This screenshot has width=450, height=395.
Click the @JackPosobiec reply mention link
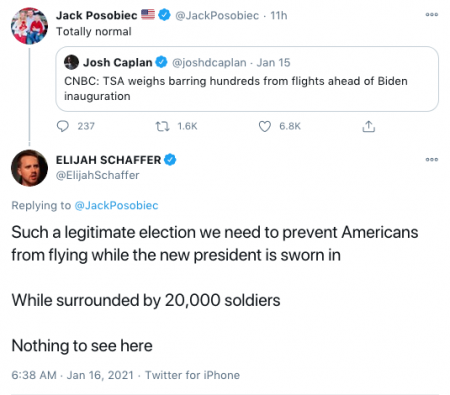(x=116, y=205)
